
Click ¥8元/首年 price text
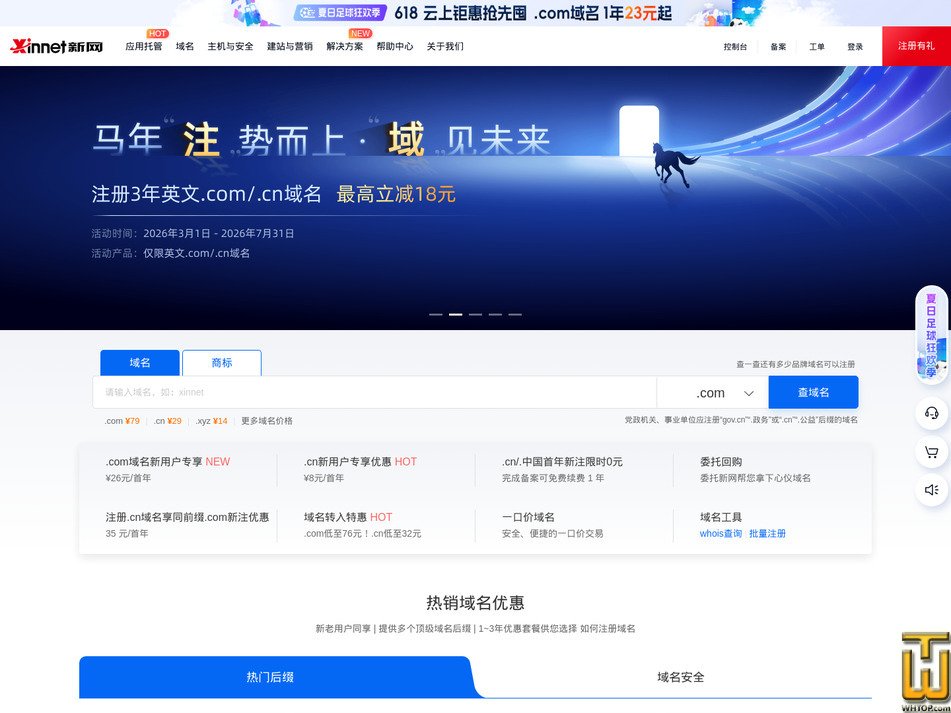(324, 478)
